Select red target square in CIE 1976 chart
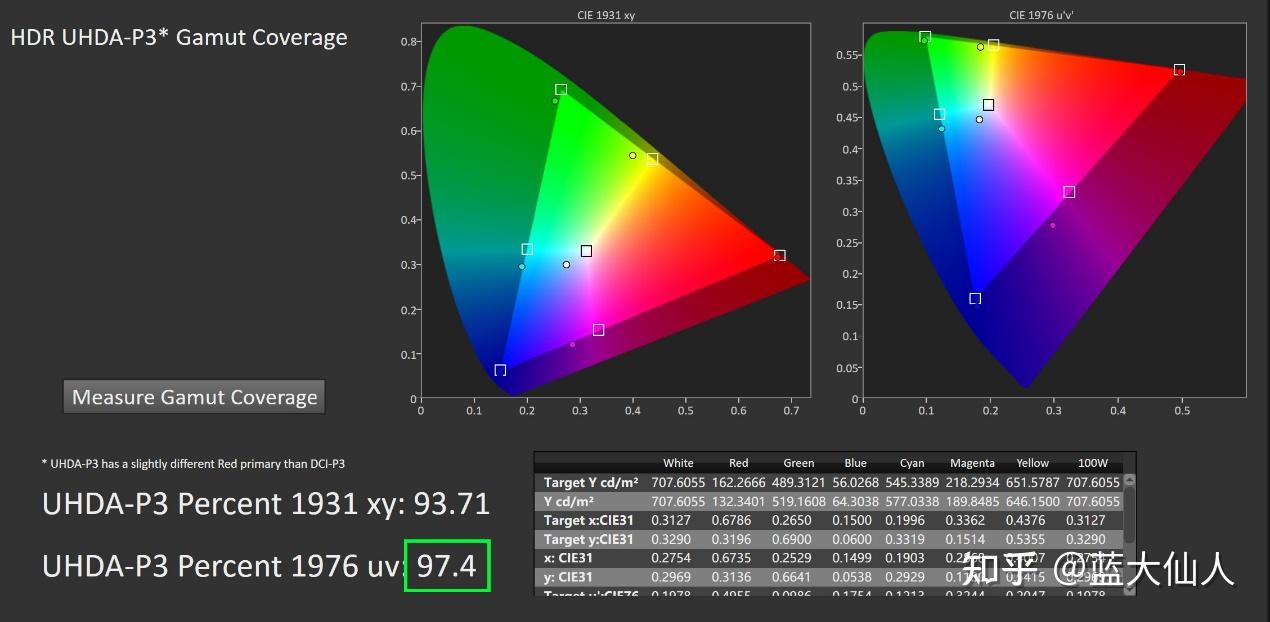This screenshot has height=622, width=1270. coord(1179,70)
